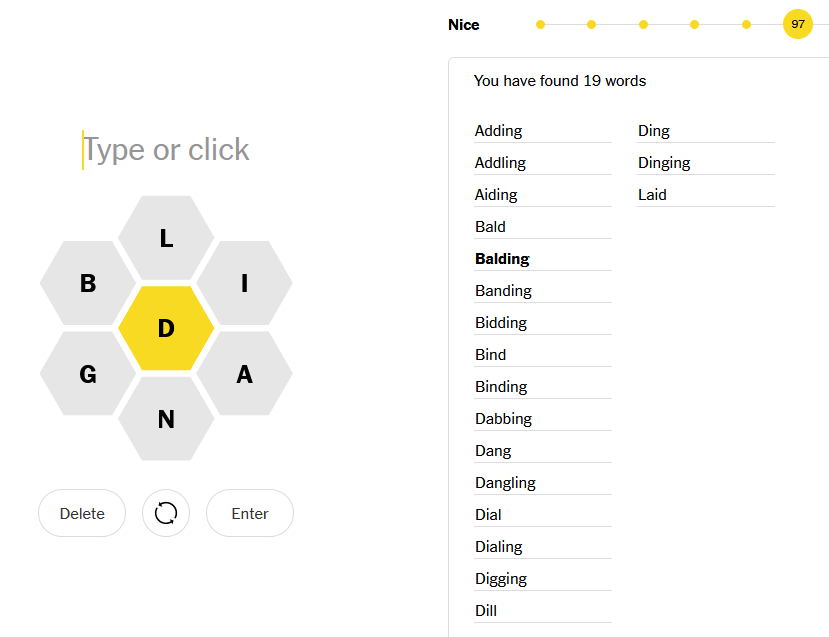
Task: Click the word Adding in the found list
Action: pyautogui.click(x=499, y=131)
